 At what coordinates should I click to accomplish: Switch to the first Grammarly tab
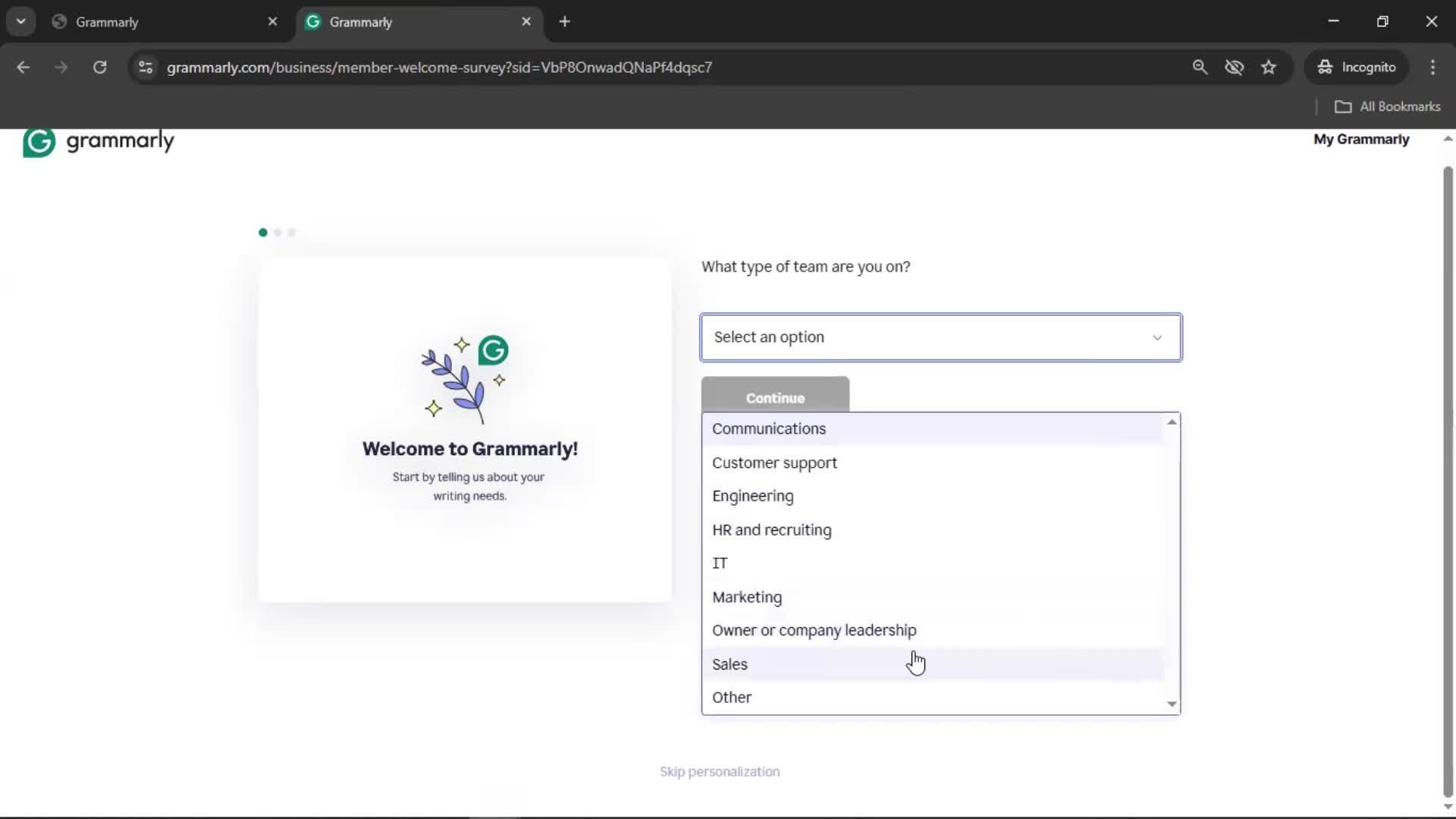pyautogui.click(x=152, y=22)
